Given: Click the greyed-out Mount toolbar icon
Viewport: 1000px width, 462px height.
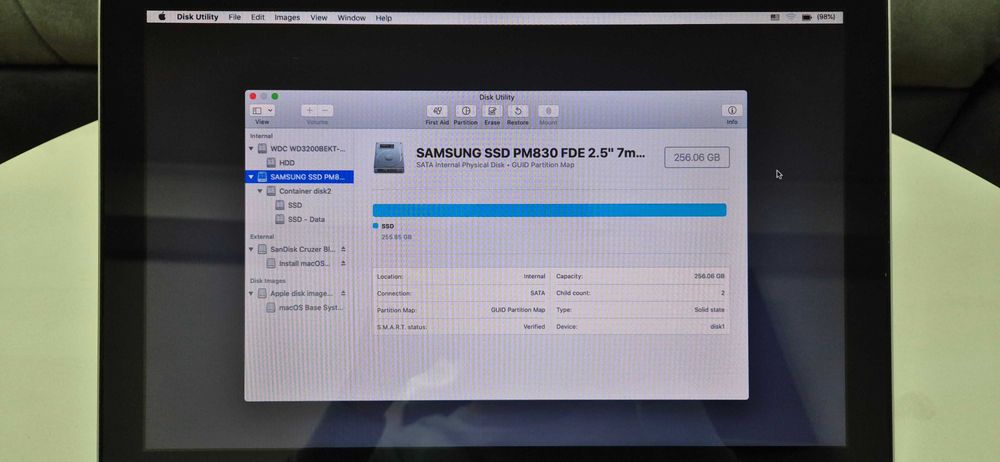Looking at the screenshot, I should (548, 111).
